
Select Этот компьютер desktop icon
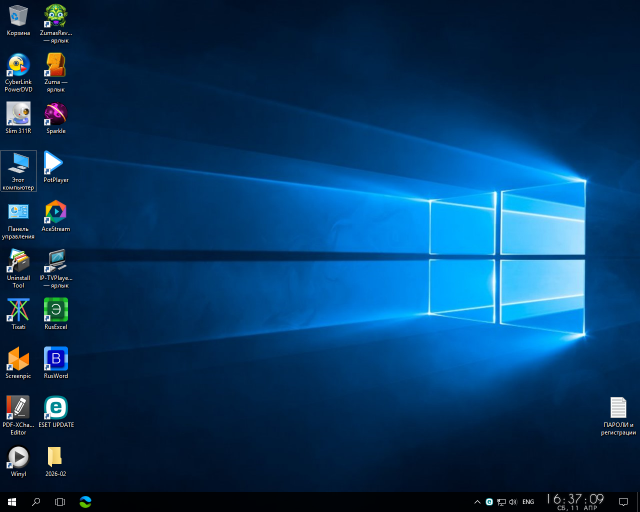tap(18, 171)
